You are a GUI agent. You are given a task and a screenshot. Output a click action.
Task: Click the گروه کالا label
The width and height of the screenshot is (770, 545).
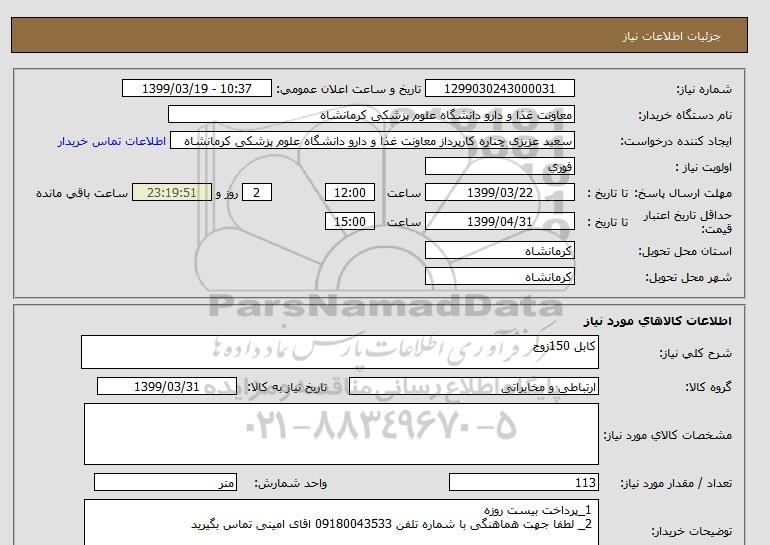tap(708, 387)
